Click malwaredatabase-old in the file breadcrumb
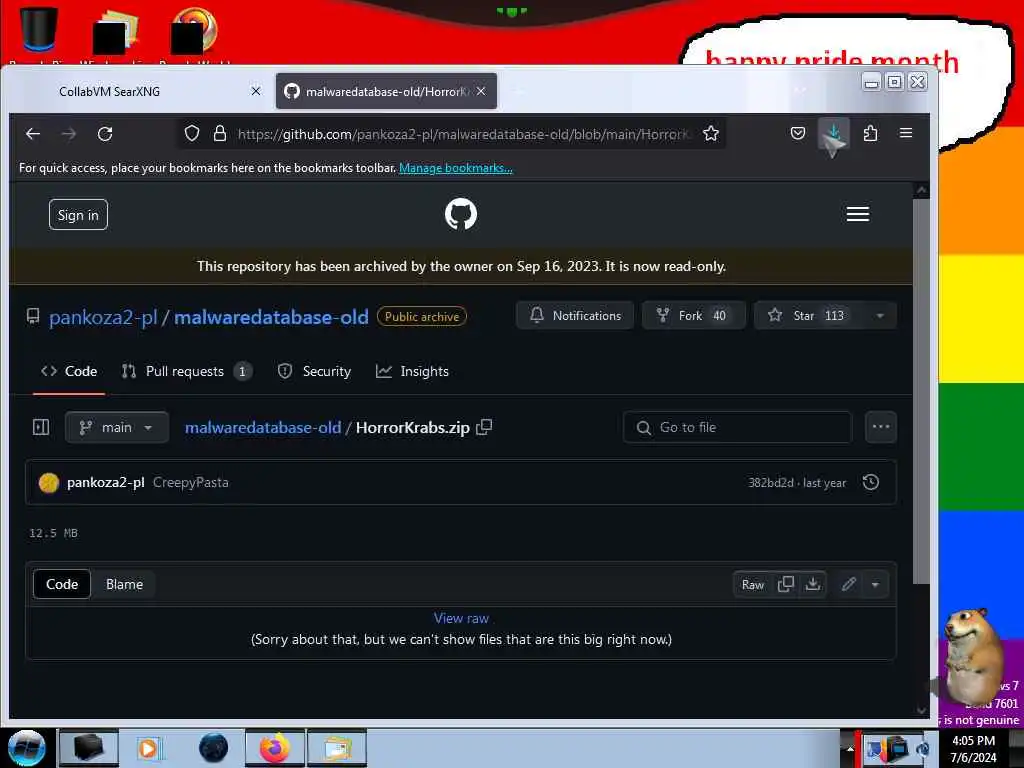 (263, 427)
